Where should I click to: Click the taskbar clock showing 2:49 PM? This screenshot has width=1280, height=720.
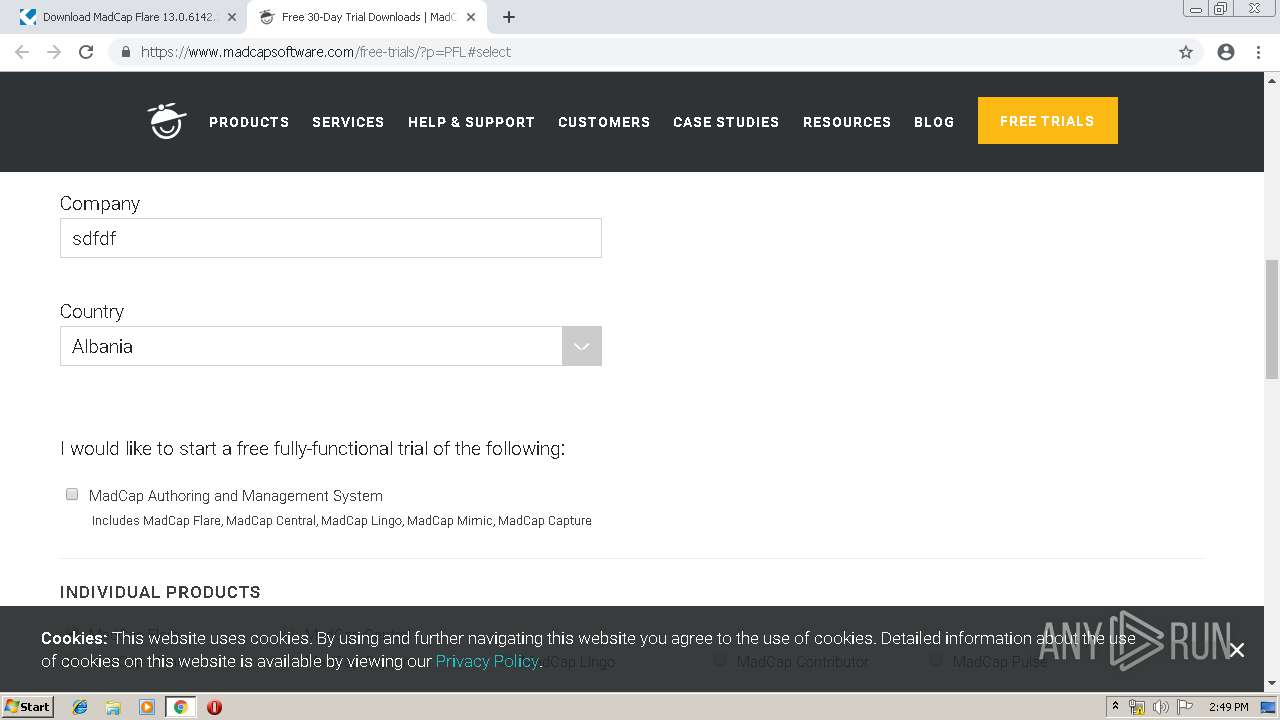click(x=1228, y=707)
